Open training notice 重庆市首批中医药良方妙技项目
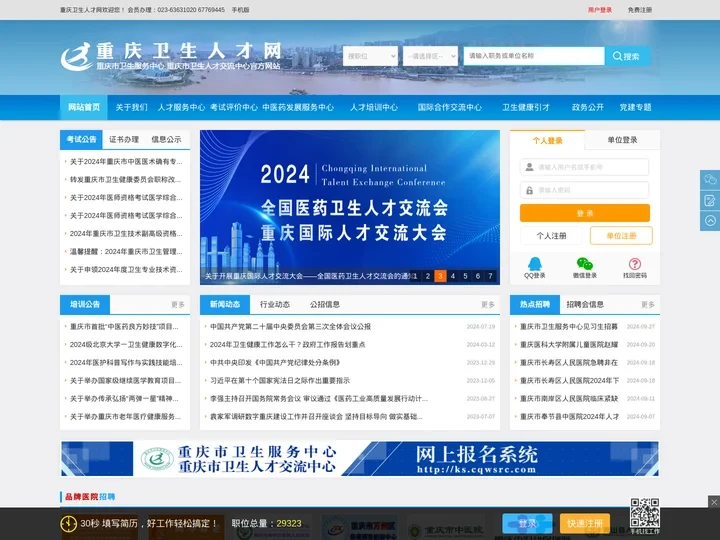720x540 pixels. 124,326
